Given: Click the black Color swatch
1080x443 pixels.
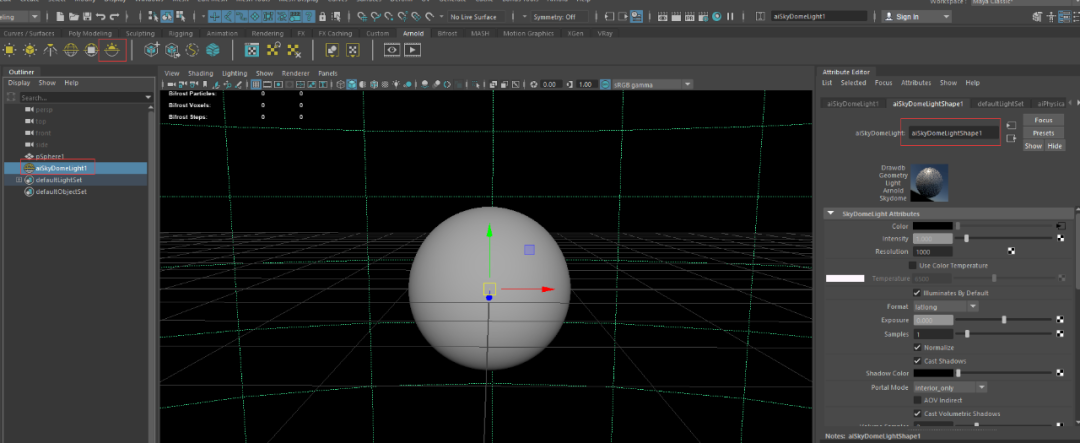Looking at the screenshot, I should 932,225.
